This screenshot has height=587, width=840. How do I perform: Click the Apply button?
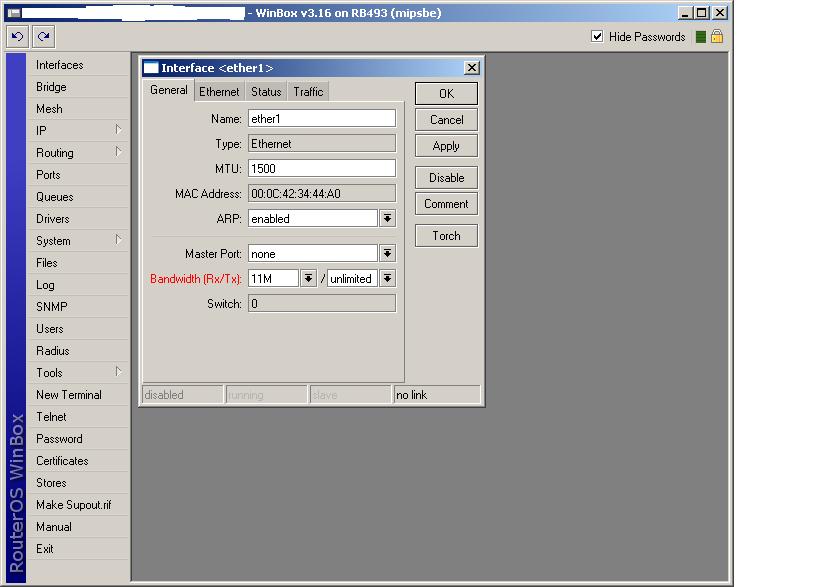point(446,146)
